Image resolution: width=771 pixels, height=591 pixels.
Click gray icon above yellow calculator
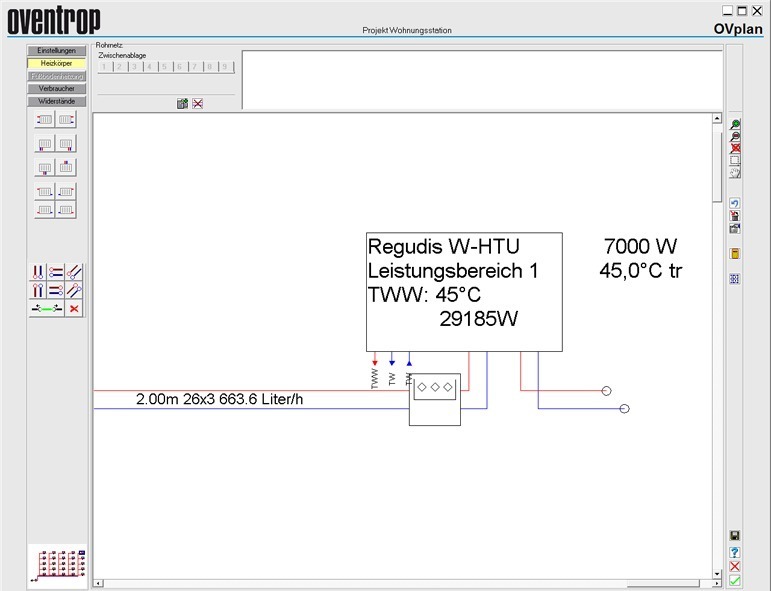click(735, 228)
